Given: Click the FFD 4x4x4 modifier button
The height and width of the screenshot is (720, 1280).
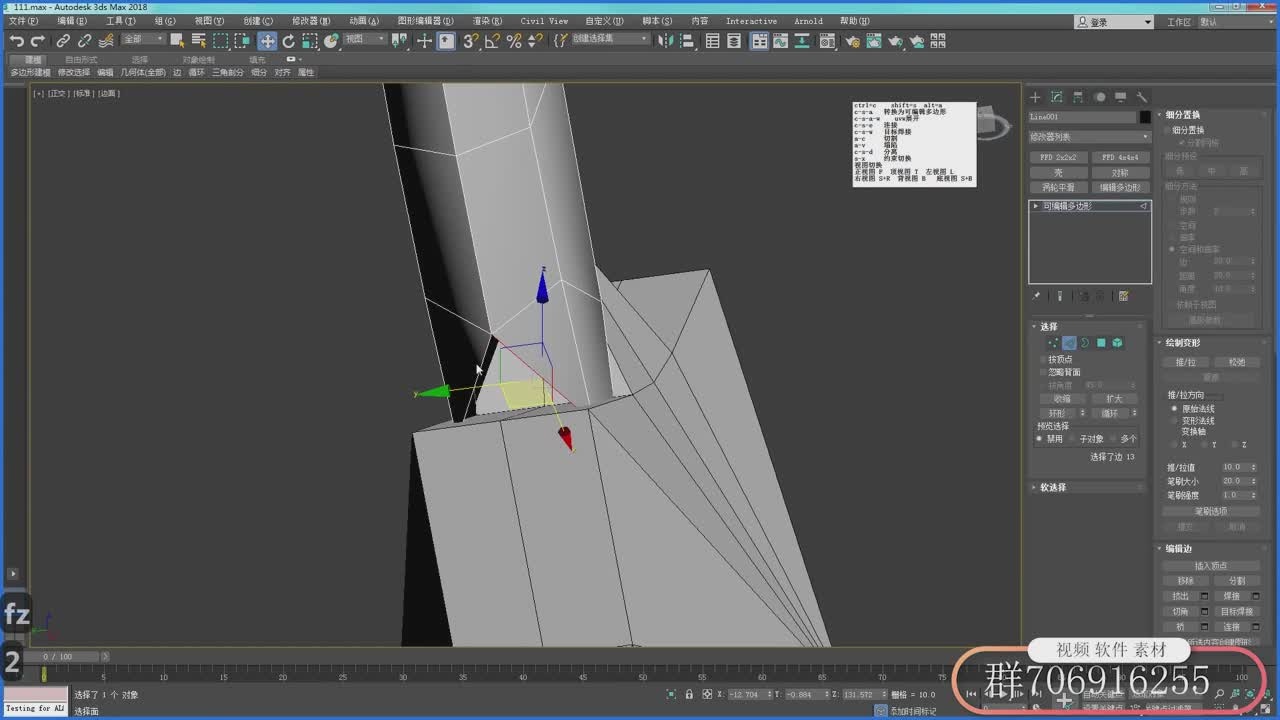Looking at the screenshot, I should pyautogui.click(x=1120, y=158).
